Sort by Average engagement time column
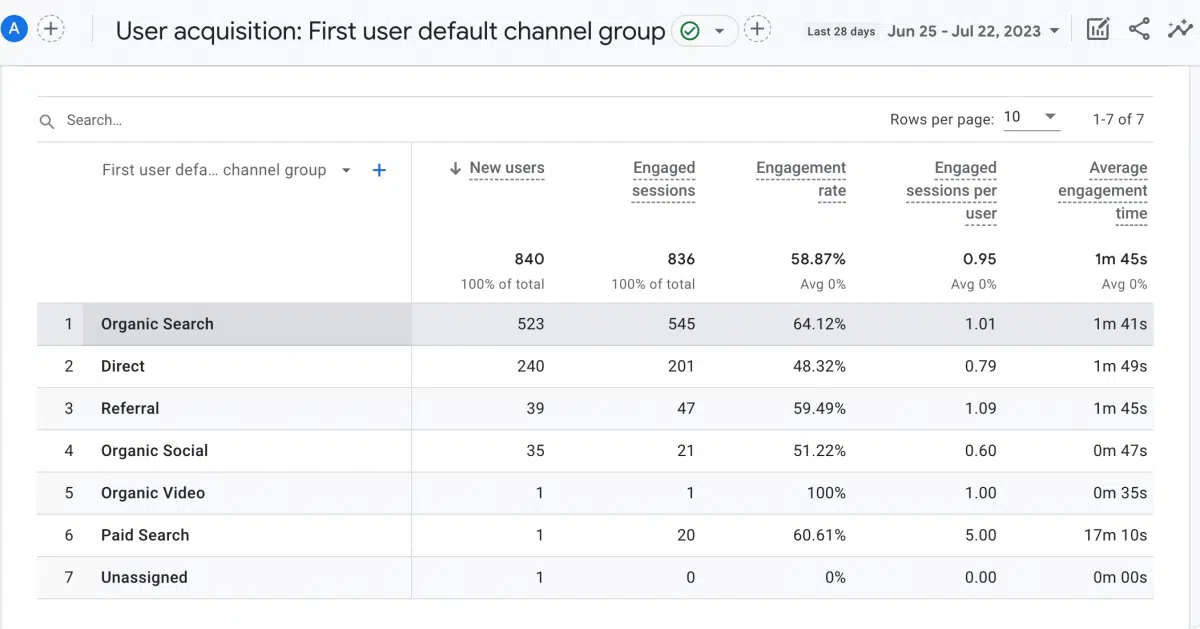 pyautogui.click(x=1103, y=190)
